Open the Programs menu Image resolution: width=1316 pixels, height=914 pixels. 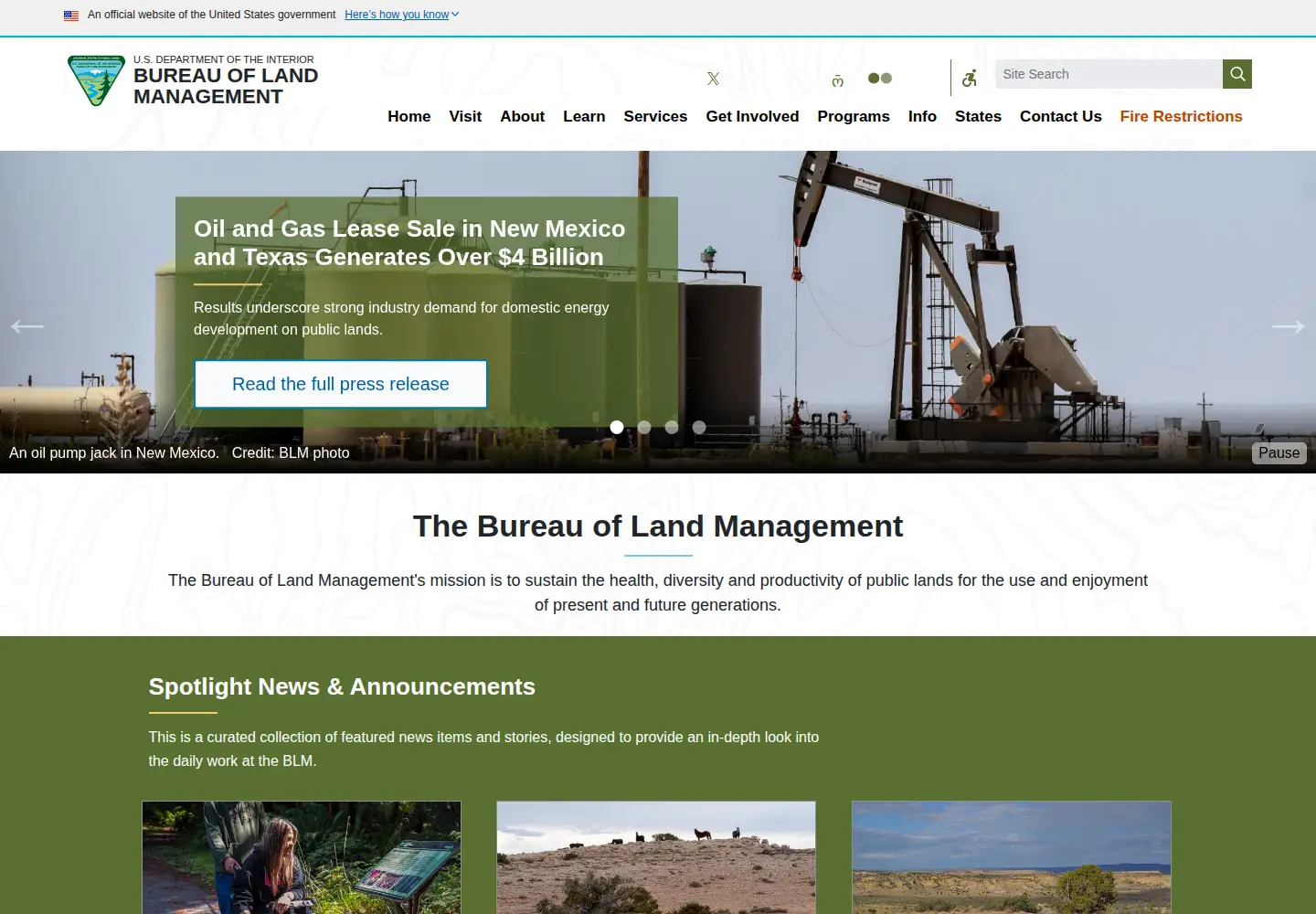click(854, 117)
